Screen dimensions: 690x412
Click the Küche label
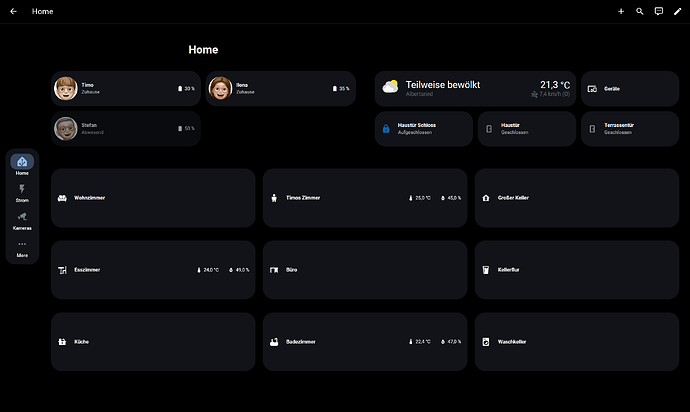coord(81,342)
